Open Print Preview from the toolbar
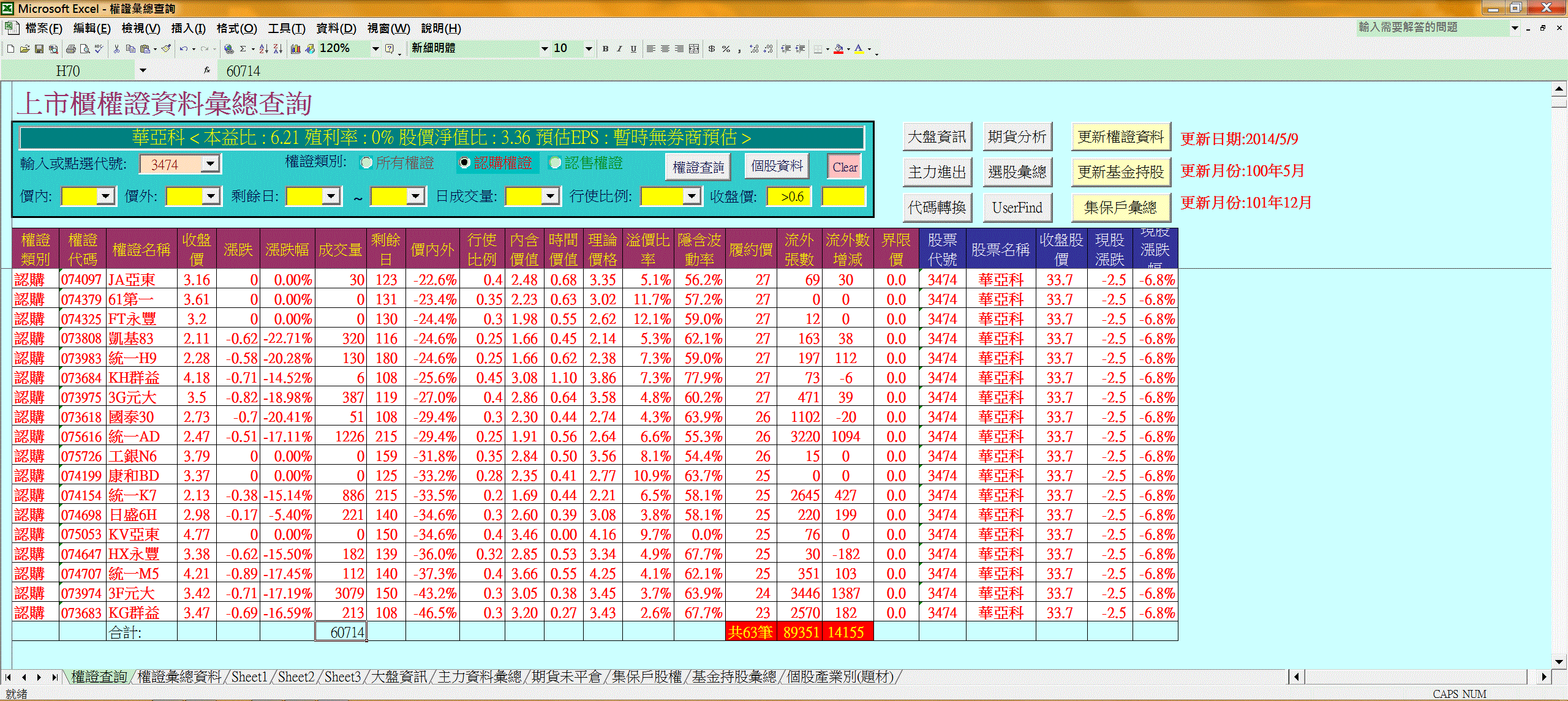The image size is (1568, 701). 85,49
